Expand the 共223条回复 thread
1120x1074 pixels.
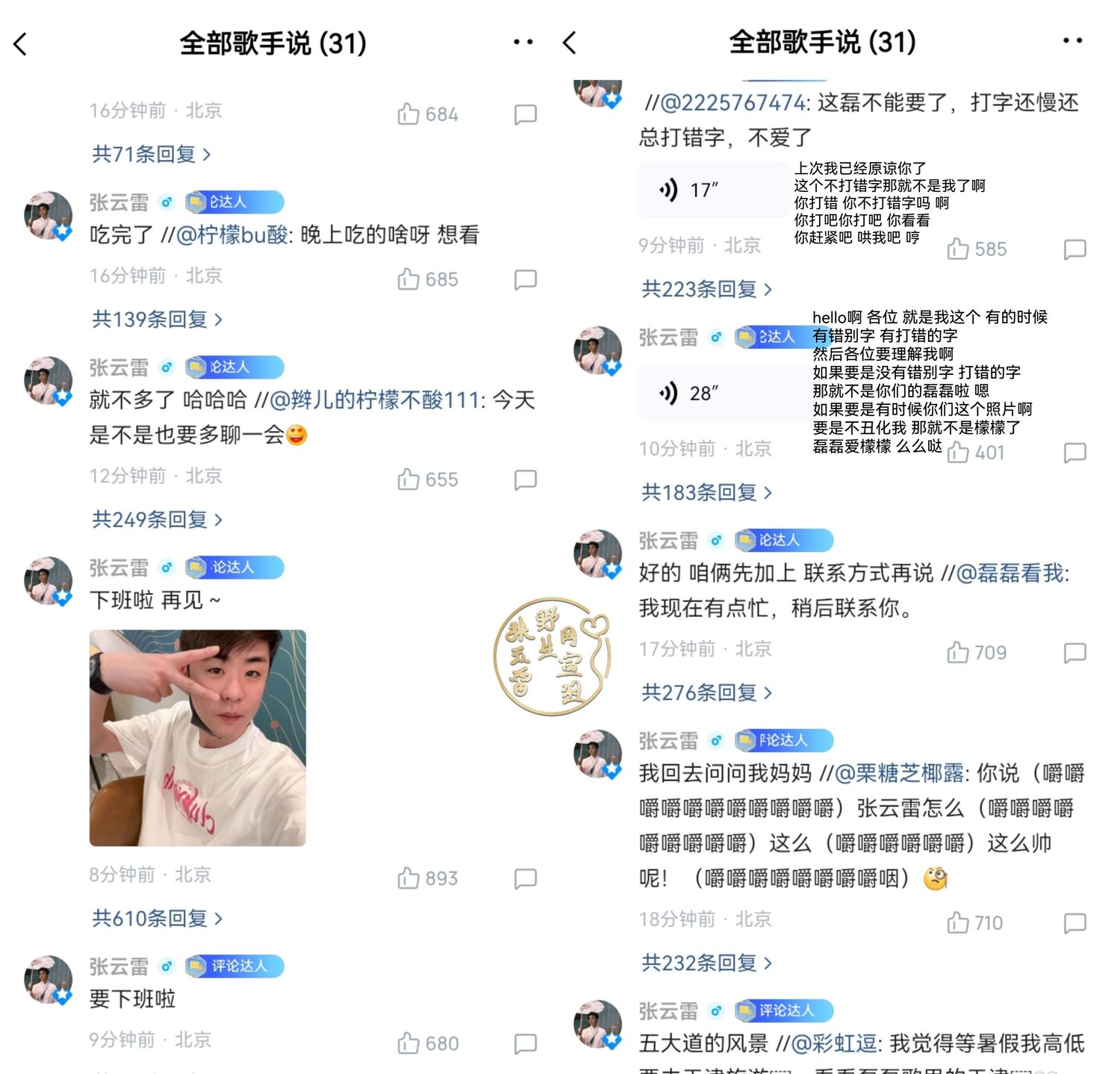707,289
